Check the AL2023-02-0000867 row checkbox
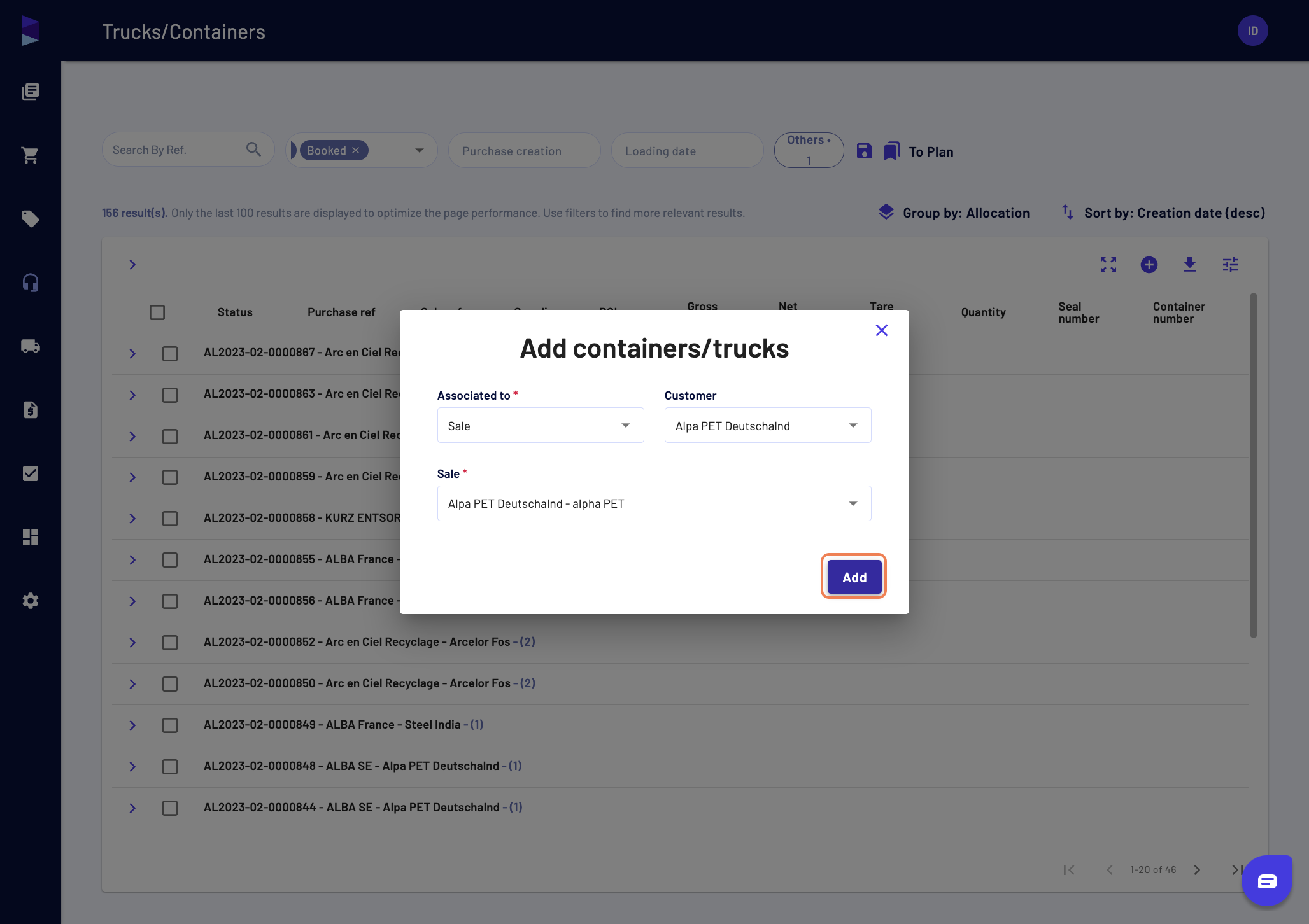This screenshot has height=924, width=1309. point(170,353)
